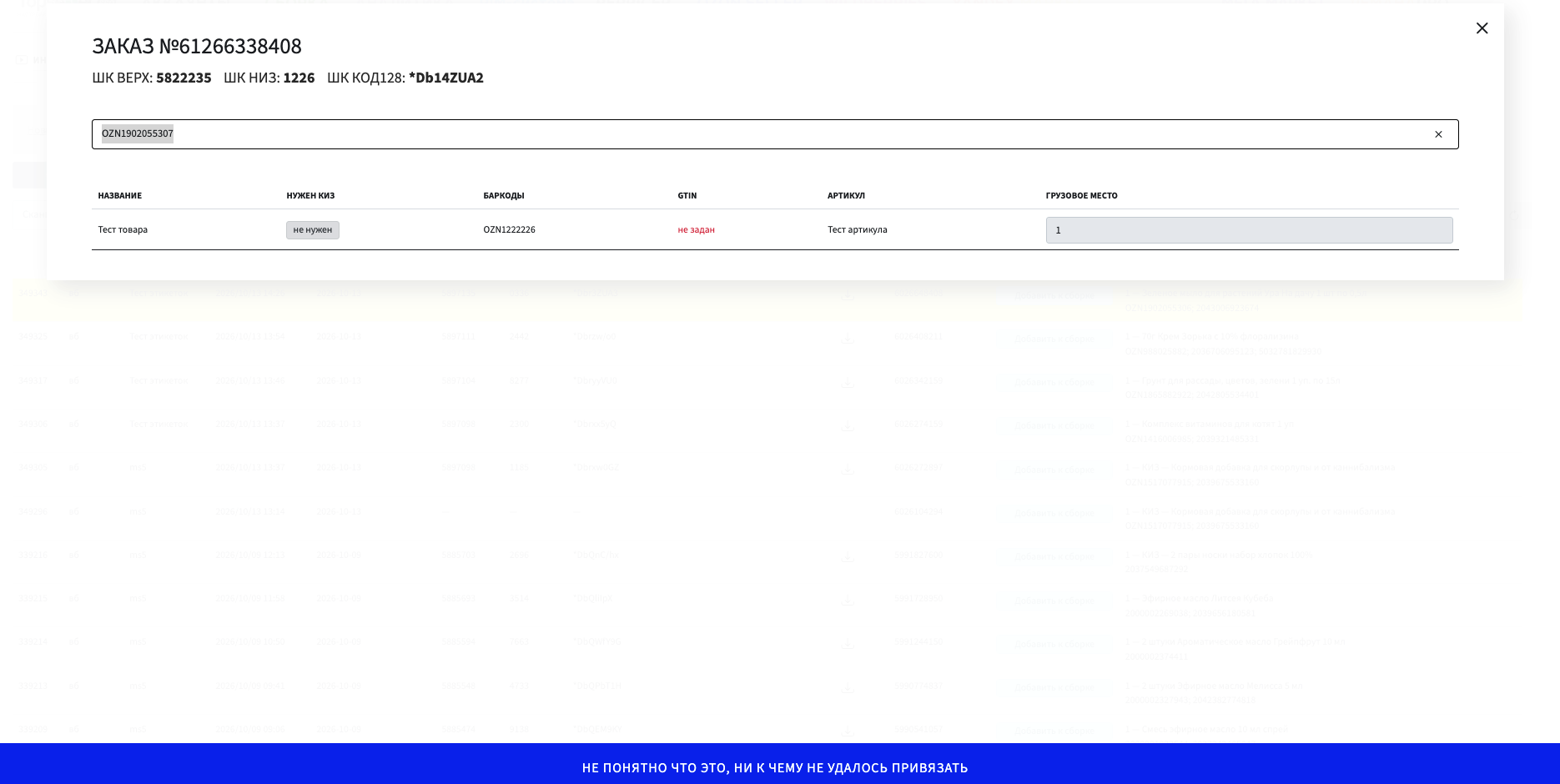Screen dimensions: 1560x784
Task: Focus the barcode scan input field
Action: click(x=775, y=134)
